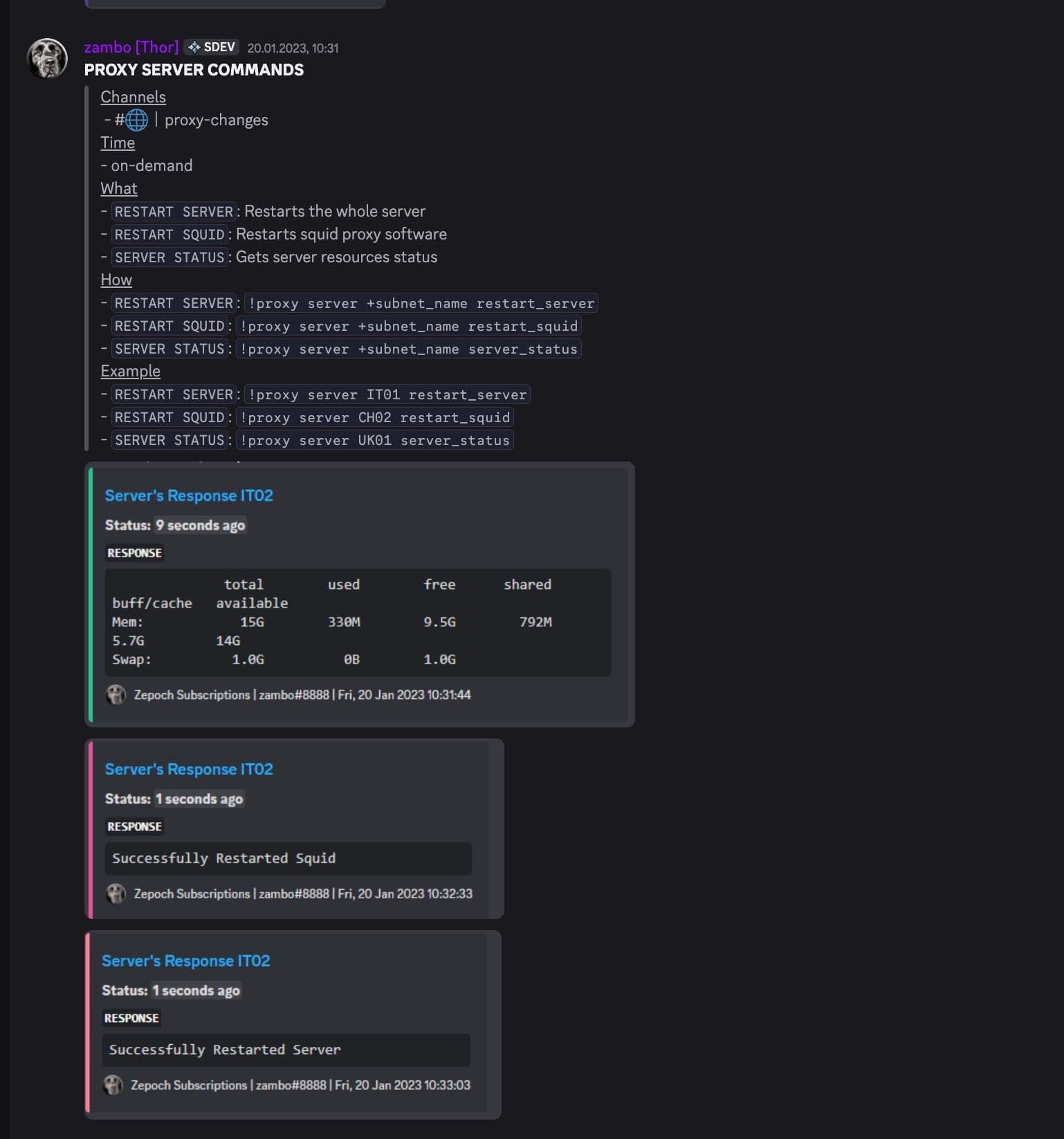Click zambo's profile avatar beside the message
Image resolution: width=1064 pixels, height=1139 pixels.
coord(47,58)
